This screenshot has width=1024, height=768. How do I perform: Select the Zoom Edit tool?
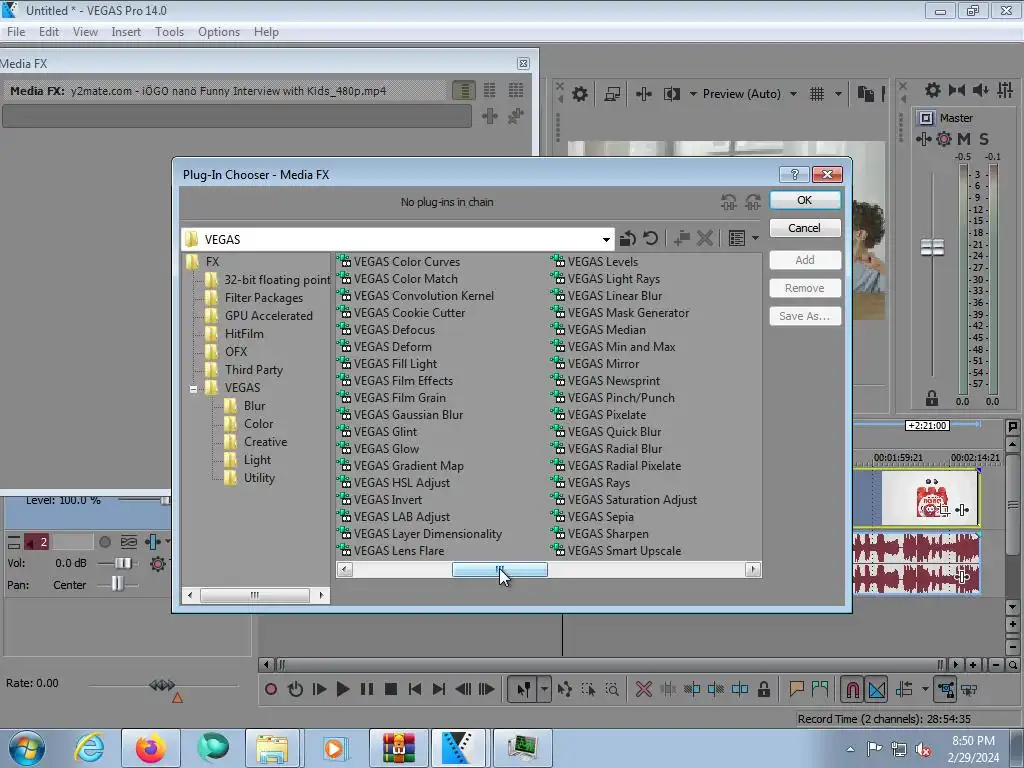tap(613, 689)
